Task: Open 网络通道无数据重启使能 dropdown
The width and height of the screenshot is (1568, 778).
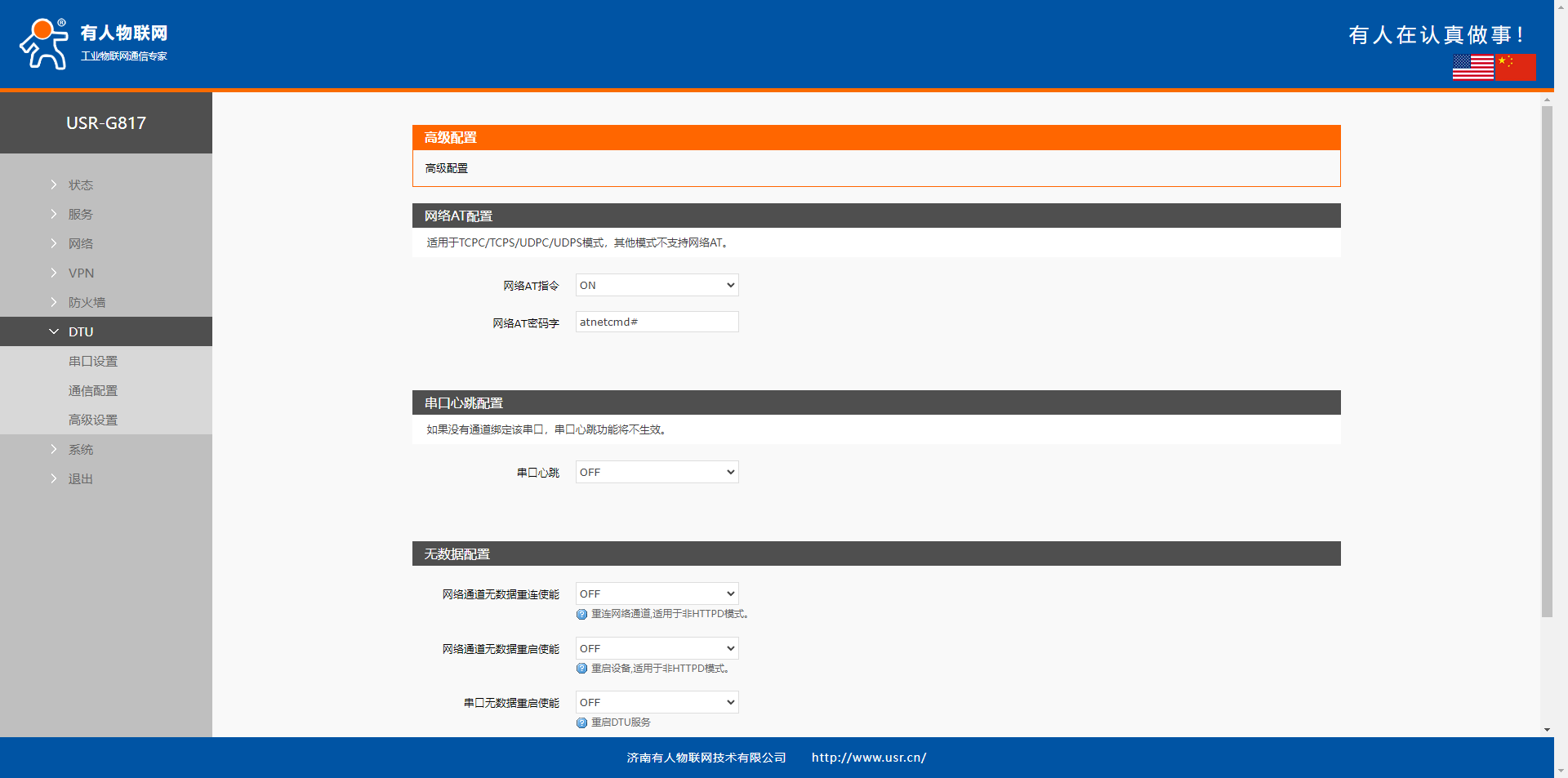Action: point(657,649)
